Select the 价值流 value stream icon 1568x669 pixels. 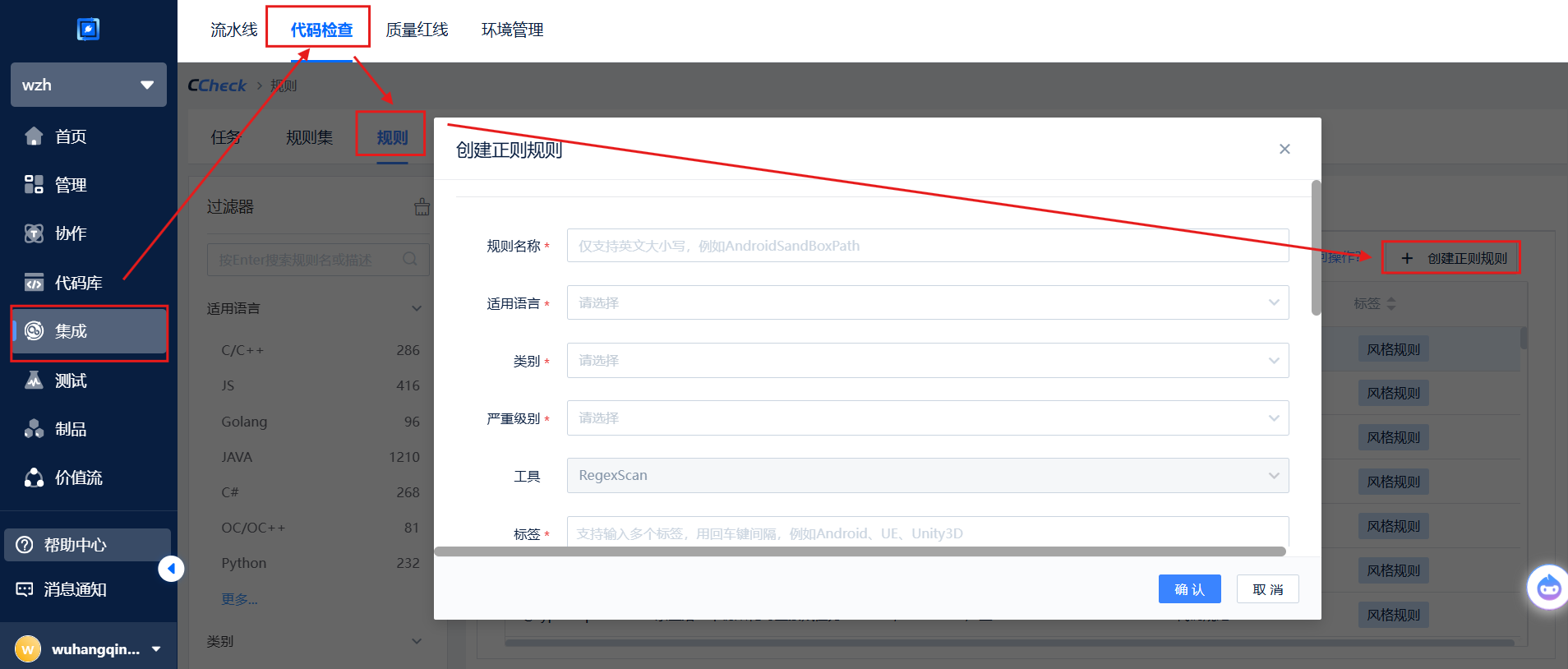click(34, 478)
